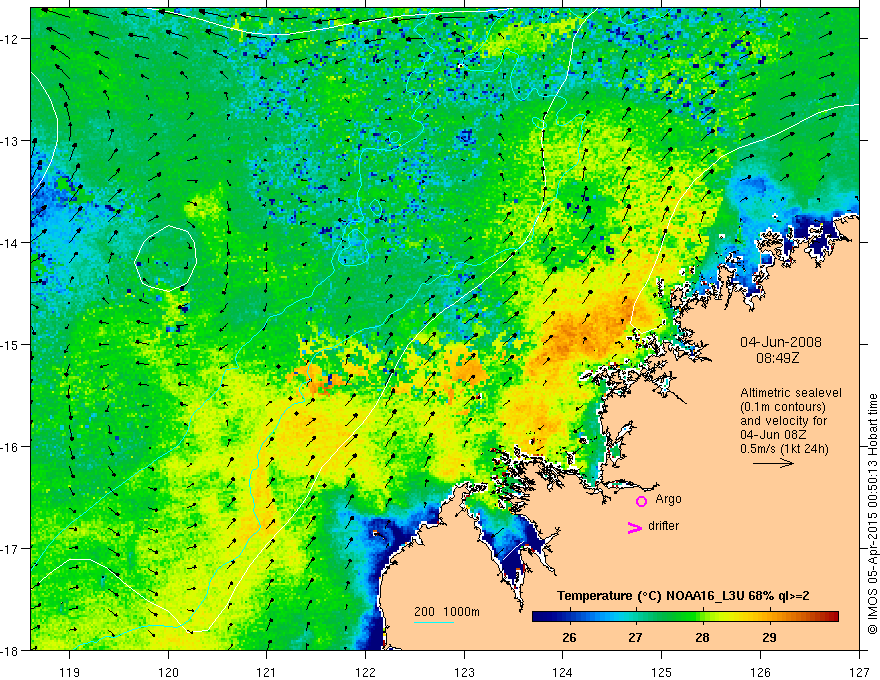Click the white closed sea-level contour circle near 120E

pos(166,258)
